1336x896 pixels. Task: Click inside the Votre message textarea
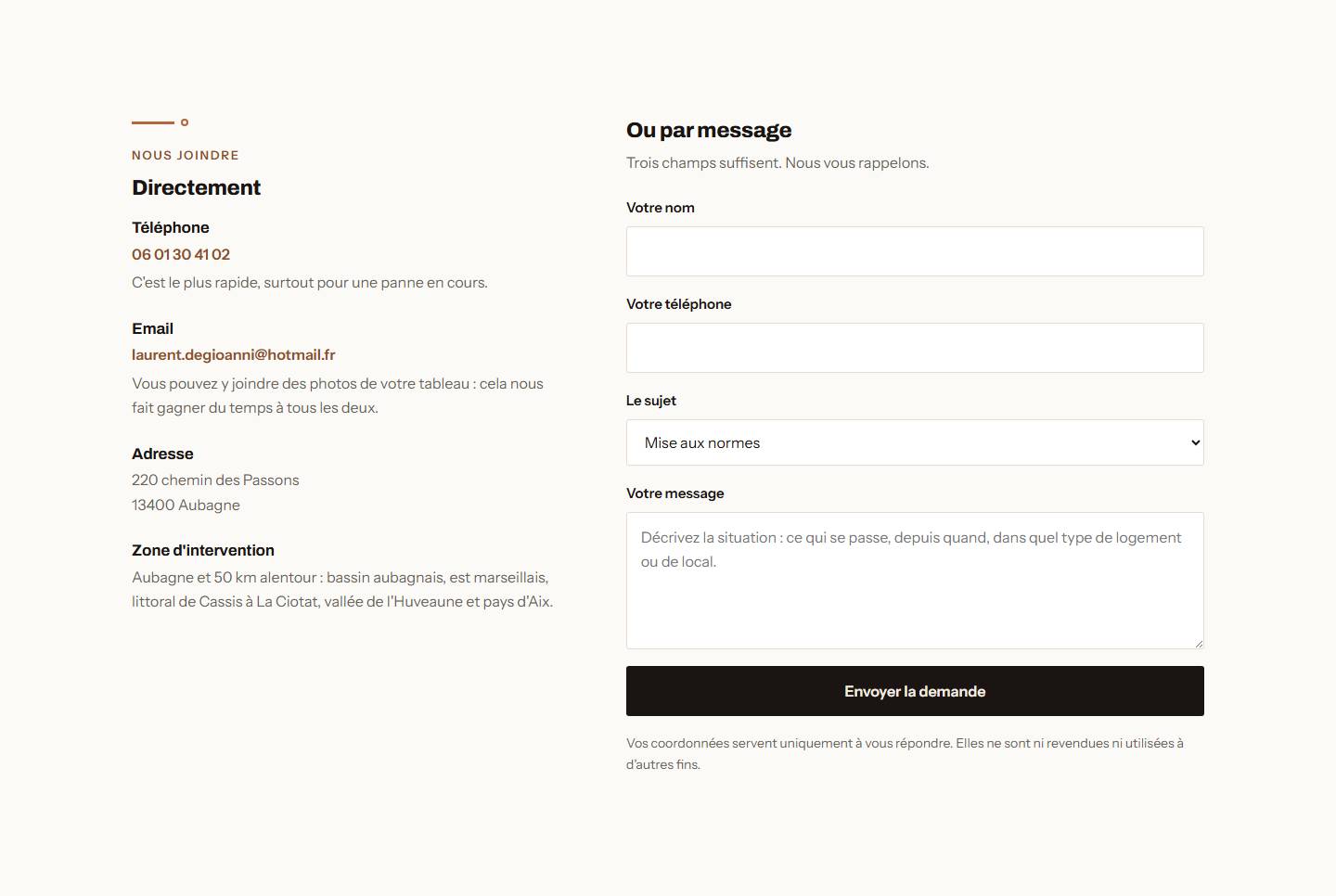click(x=915, y=581)
